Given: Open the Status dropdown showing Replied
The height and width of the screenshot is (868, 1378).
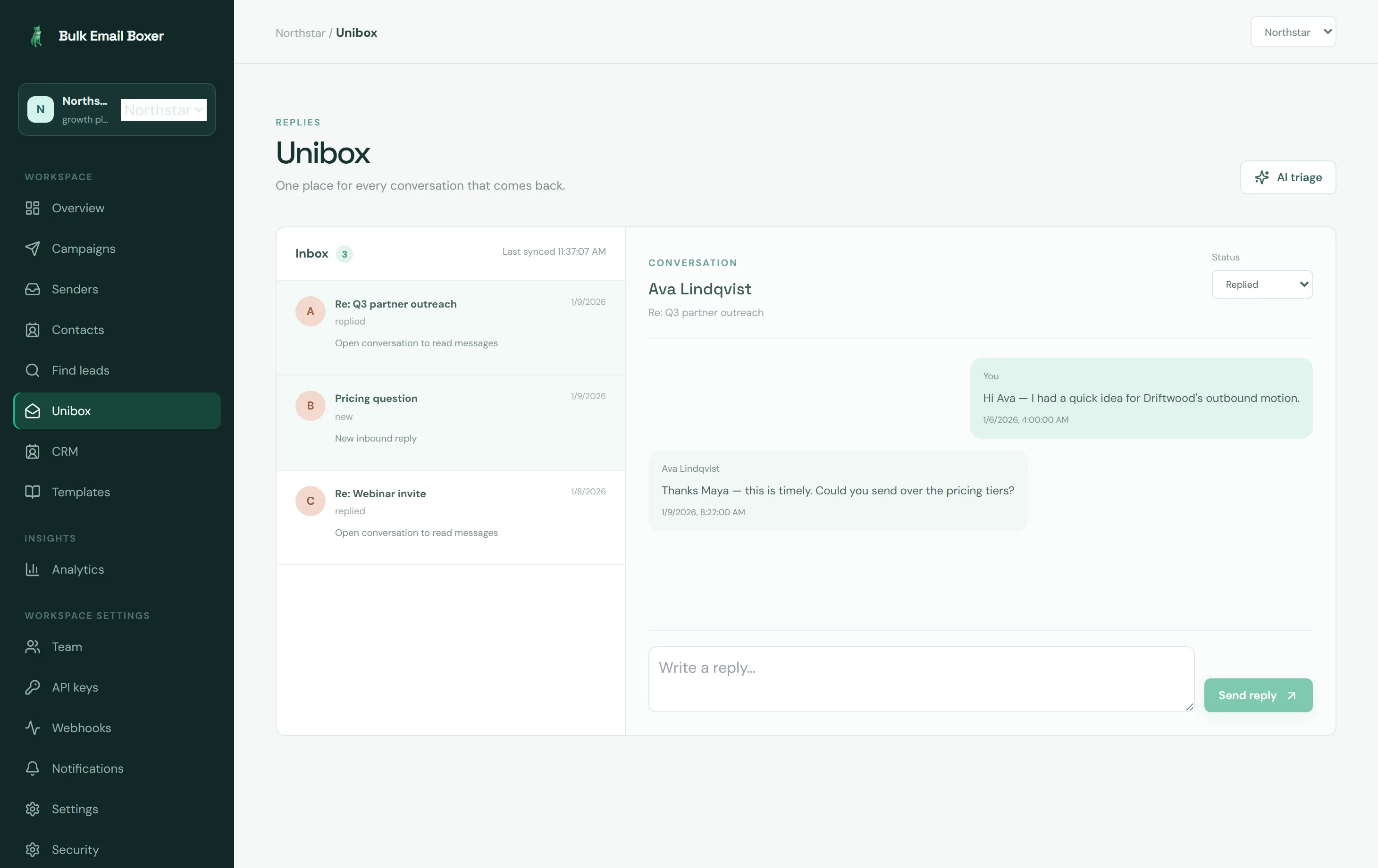Looking at the screenshot, I should [x=1262, y=284].
